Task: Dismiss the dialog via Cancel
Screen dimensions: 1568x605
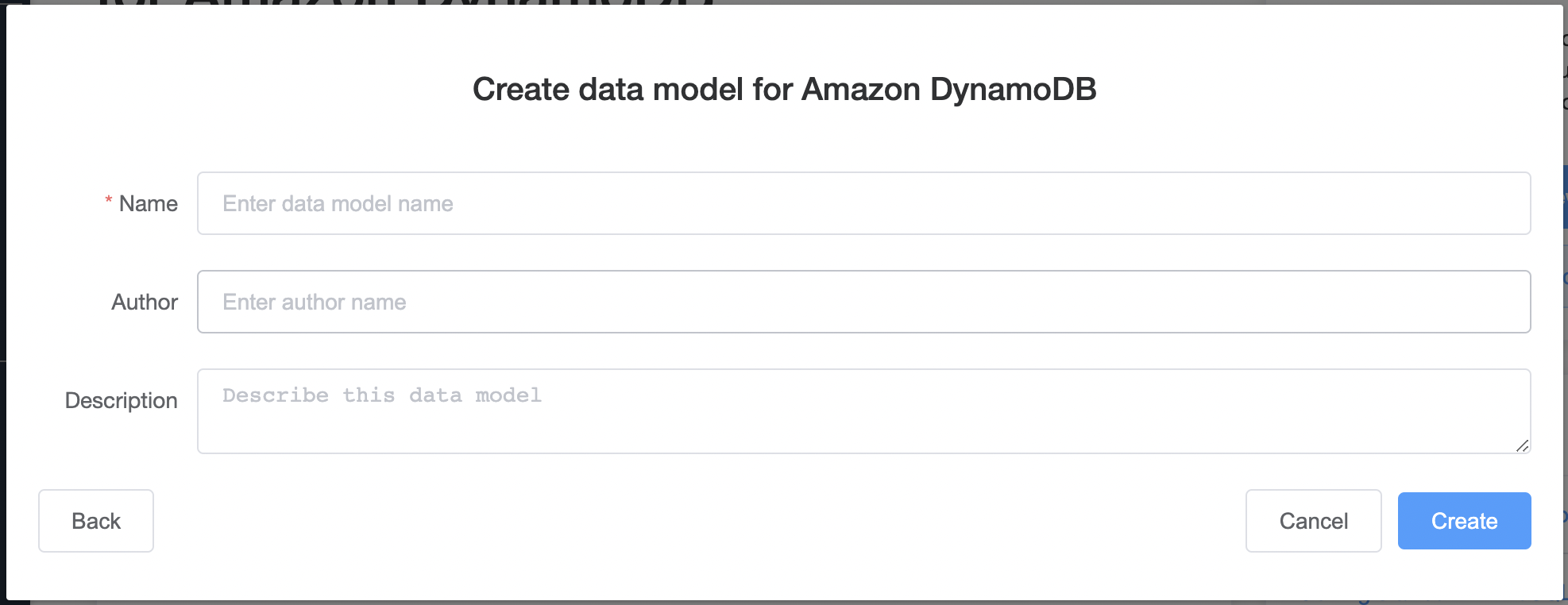Action: click(1313, 521)
